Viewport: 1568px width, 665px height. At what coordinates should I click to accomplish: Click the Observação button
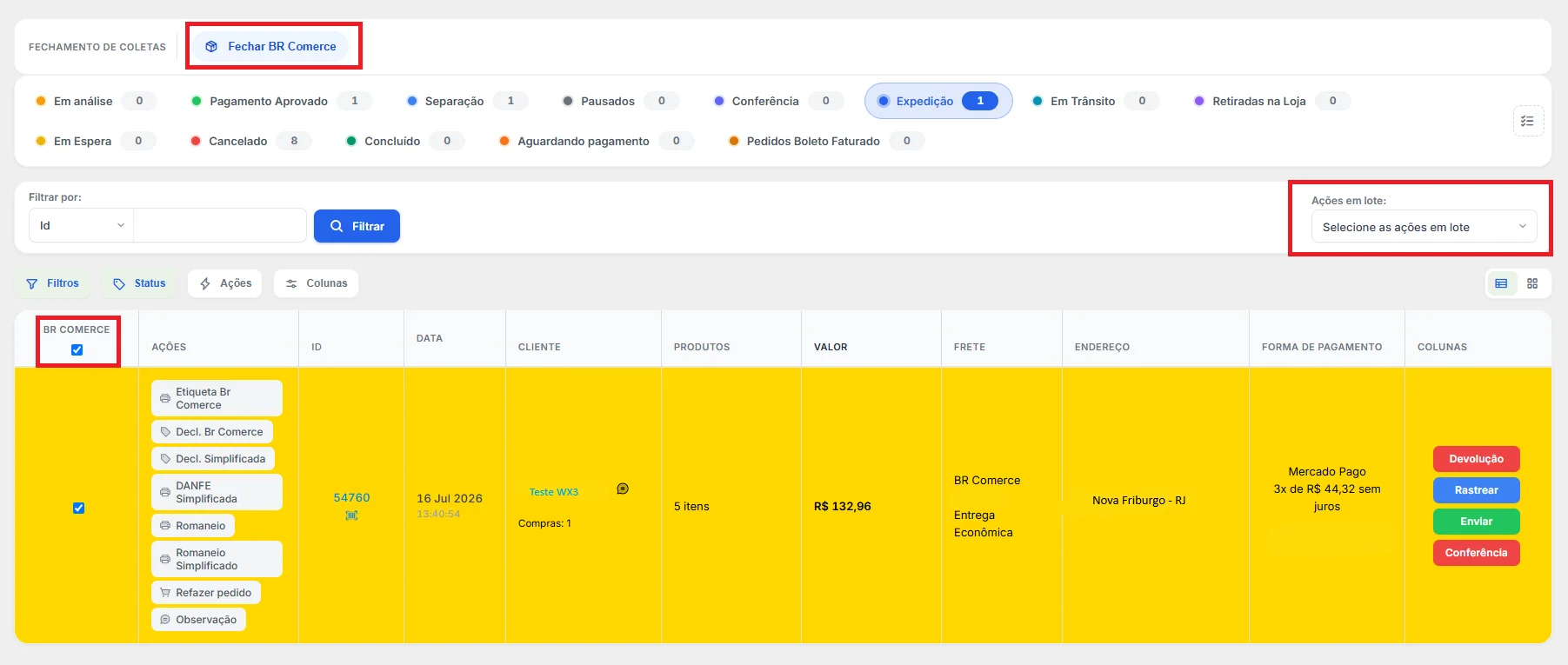coord(198,620)
